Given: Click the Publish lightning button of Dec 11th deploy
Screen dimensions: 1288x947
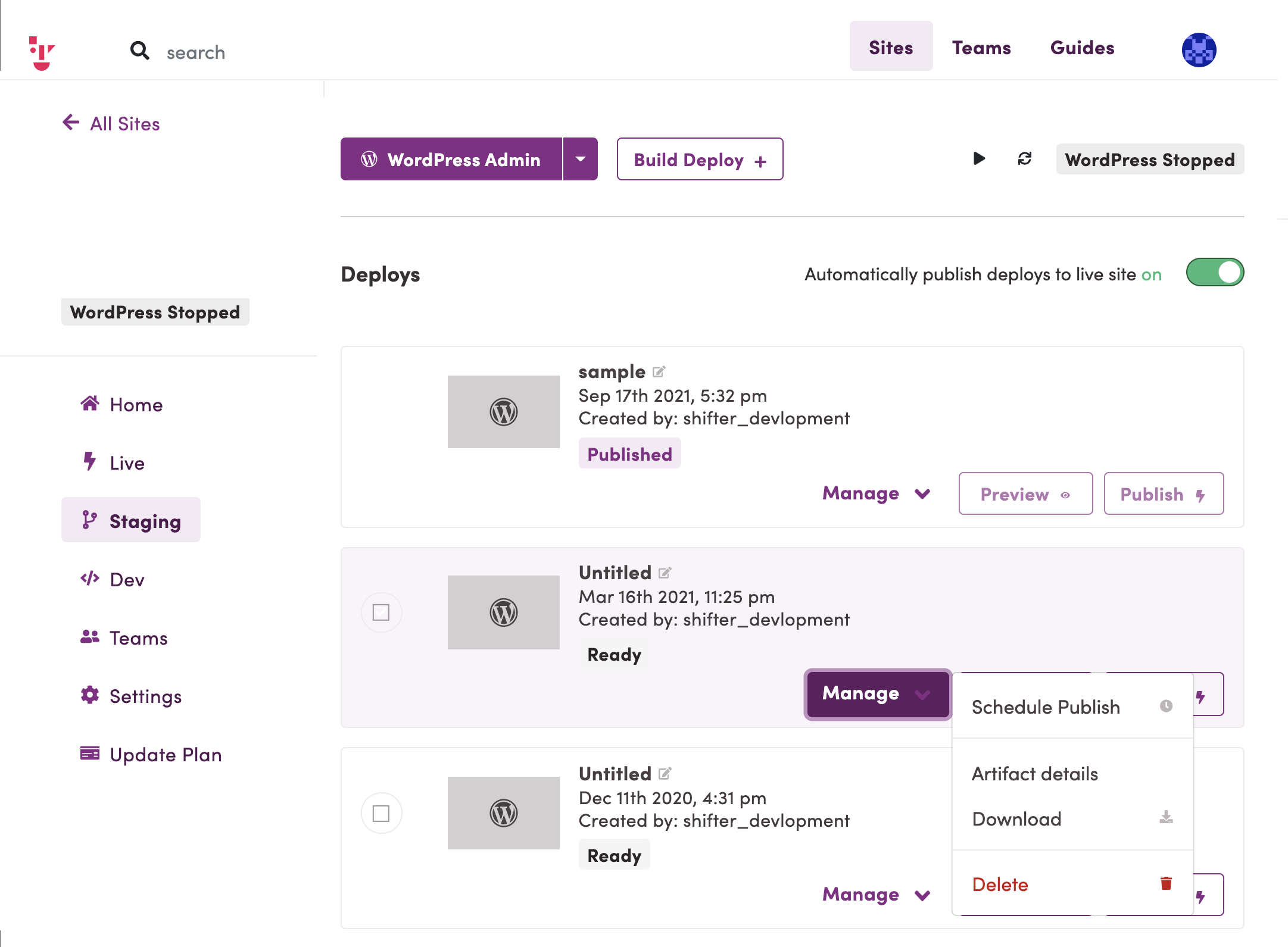Looking at the screenshot, I should click(1208, 895).
